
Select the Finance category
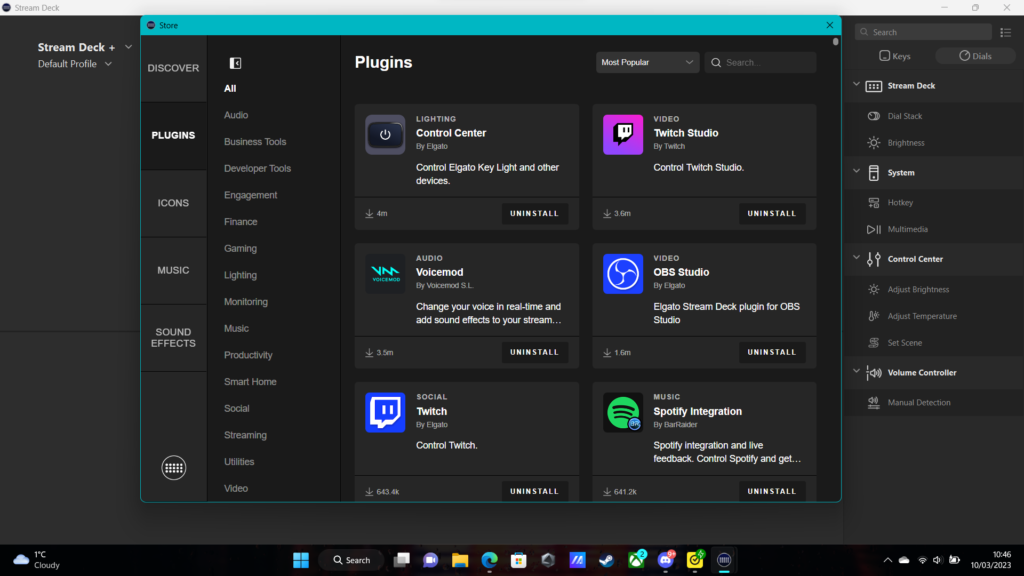240,222
